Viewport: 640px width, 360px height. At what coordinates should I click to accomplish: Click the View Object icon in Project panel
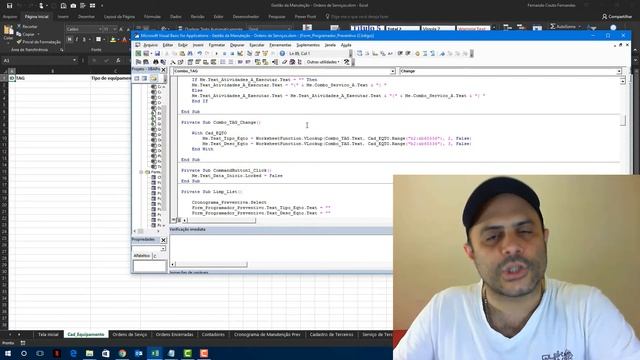(x=144, y=78)
